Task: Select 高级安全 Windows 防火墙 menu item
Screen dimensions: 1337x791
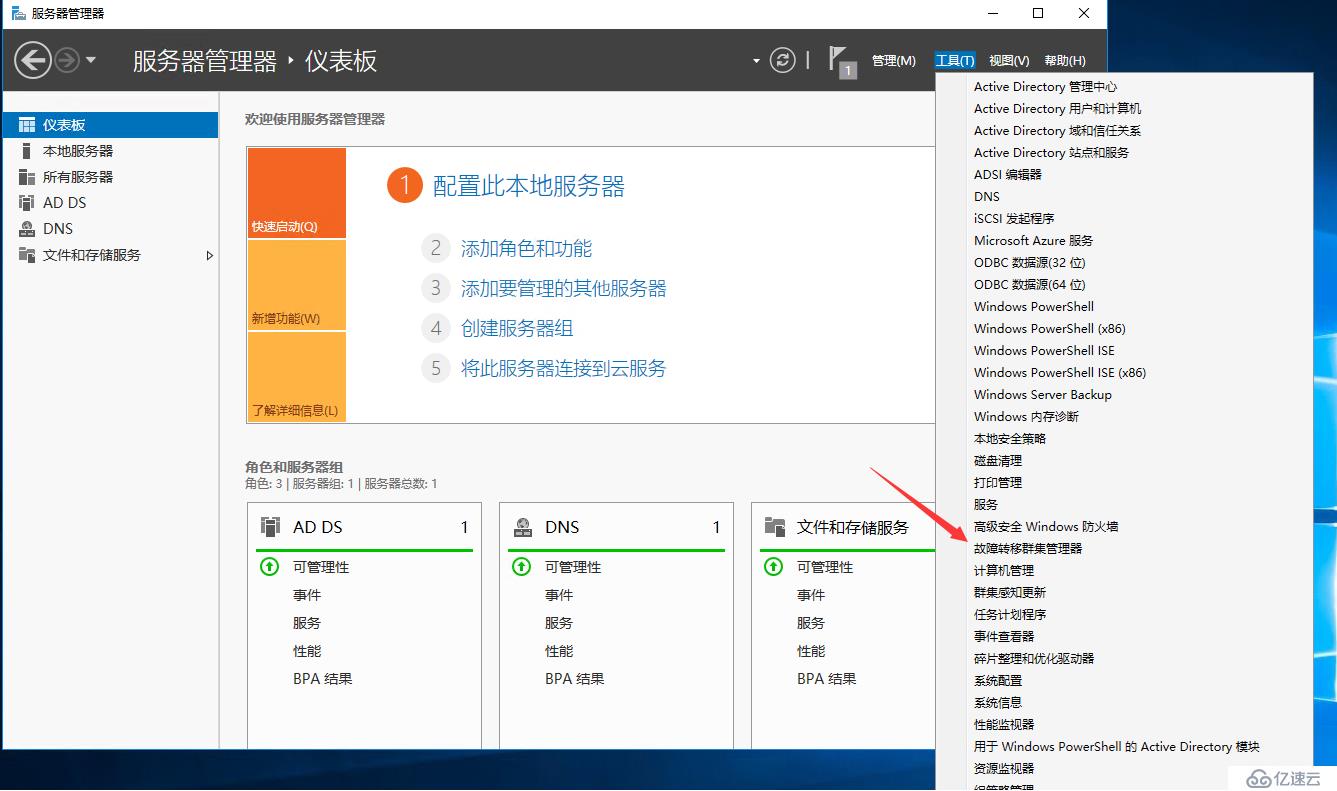Action: coord(1046,527)
